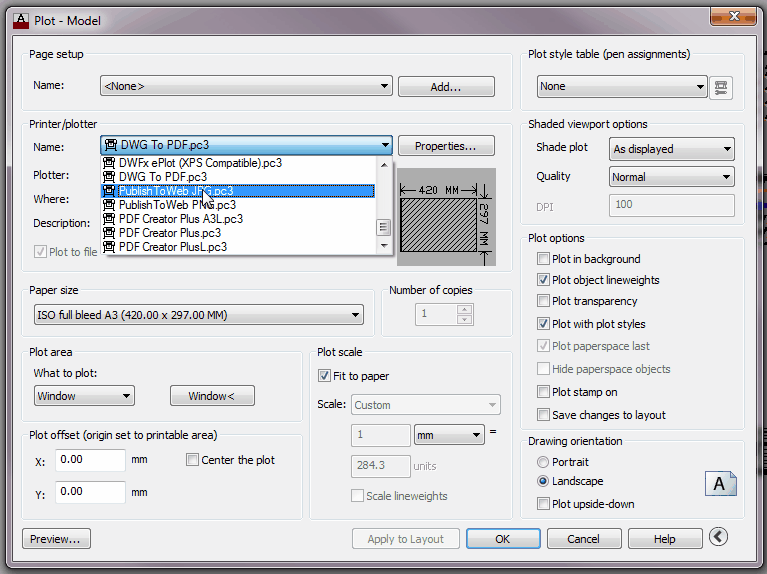Image resolution: width=767 pixels, height=574 pixels.
Task: Click the plot style table editor icon
Action: [x=721, y=87]
